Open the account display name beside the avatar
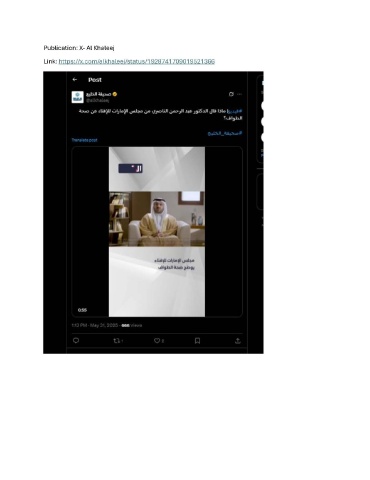This screenshot has width=370, height=480. (x=99, y=94)
